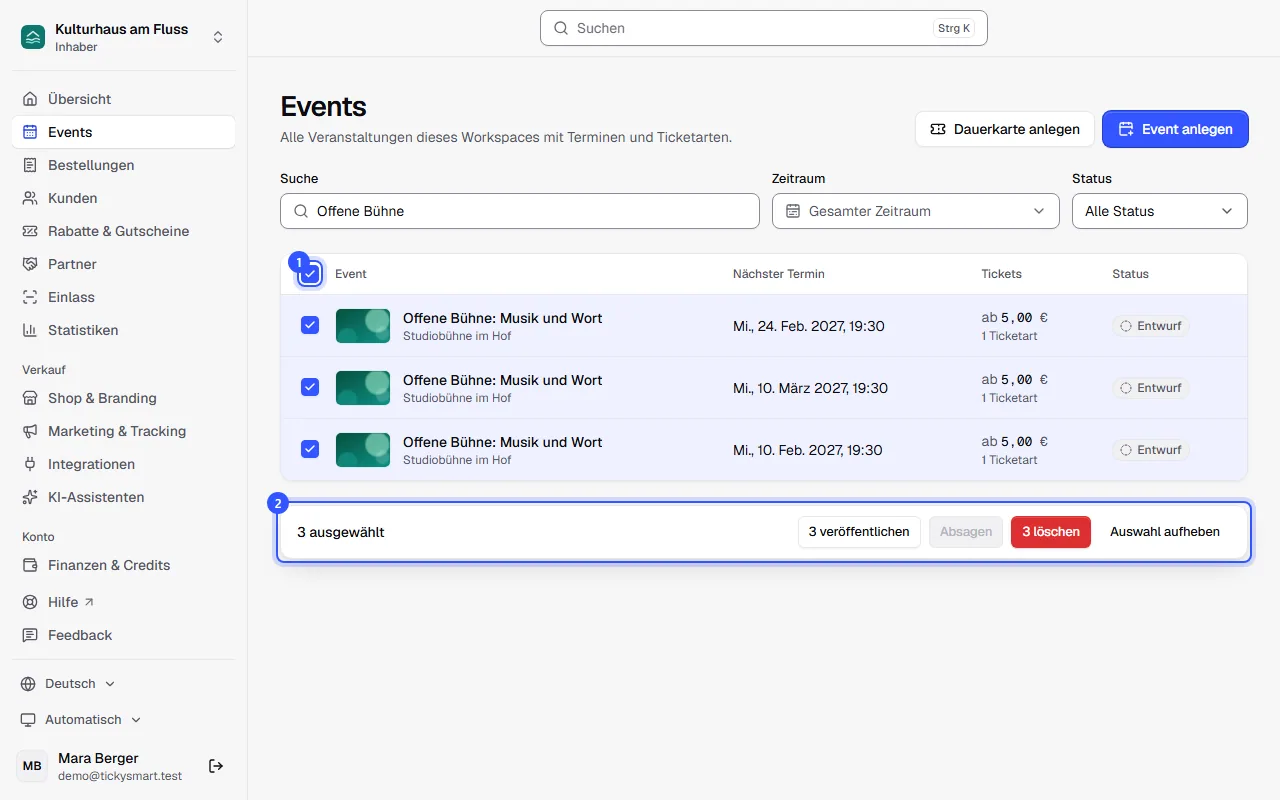Click Auswahl aufheben
1280x800 pixels.
[x=1165, y=532]
